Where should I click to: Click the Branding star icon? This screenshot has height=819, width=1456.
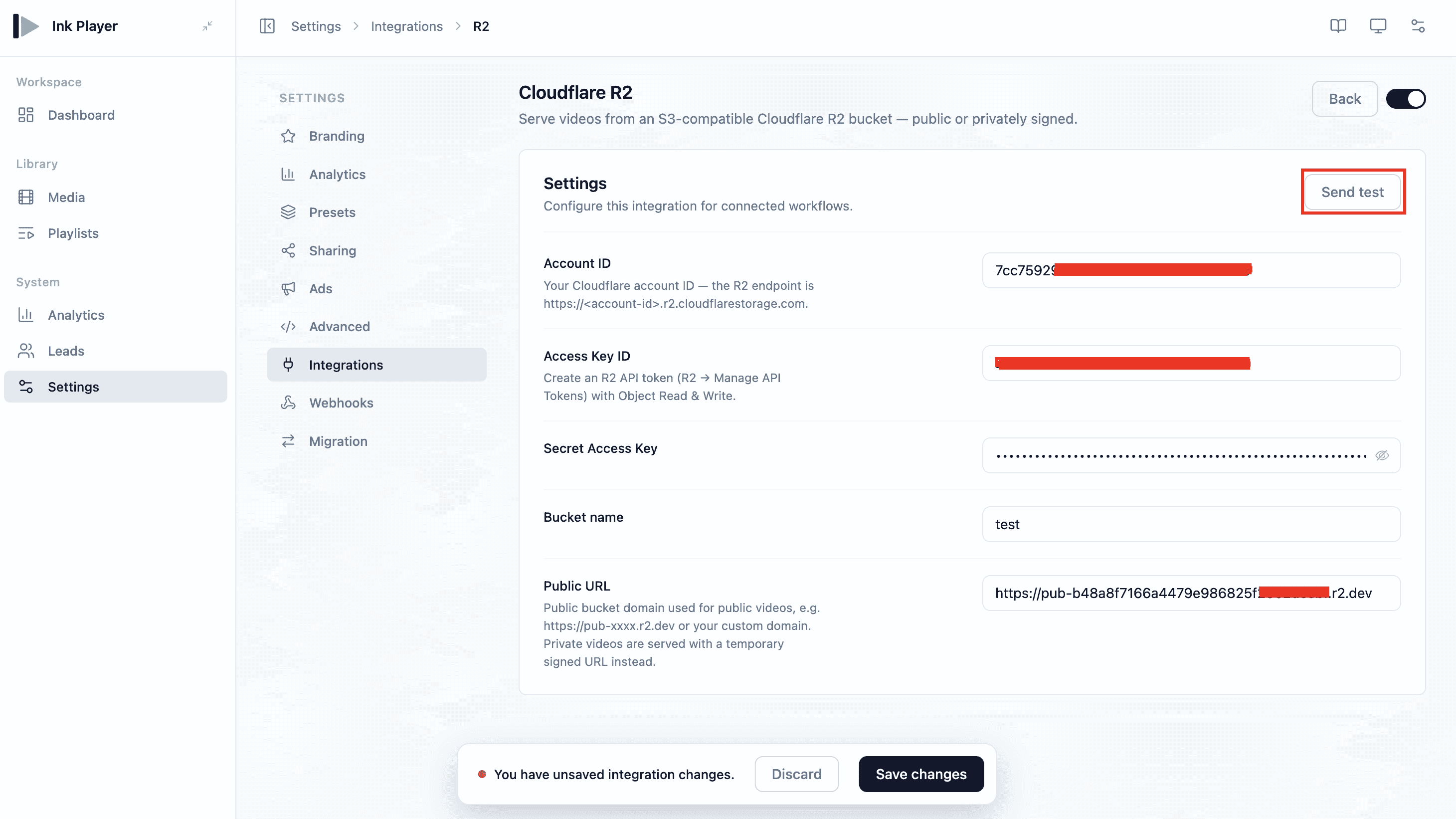(288, 136)
